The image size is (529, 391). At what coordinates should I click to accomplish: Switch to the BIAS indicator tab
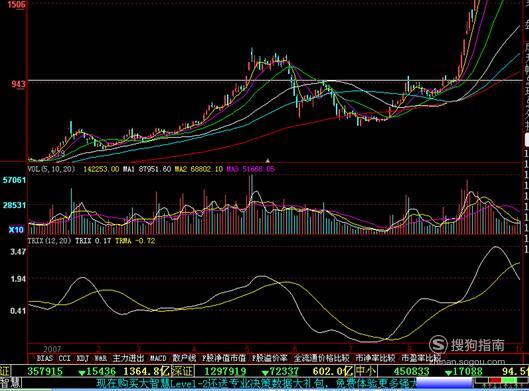coord(44,358)
